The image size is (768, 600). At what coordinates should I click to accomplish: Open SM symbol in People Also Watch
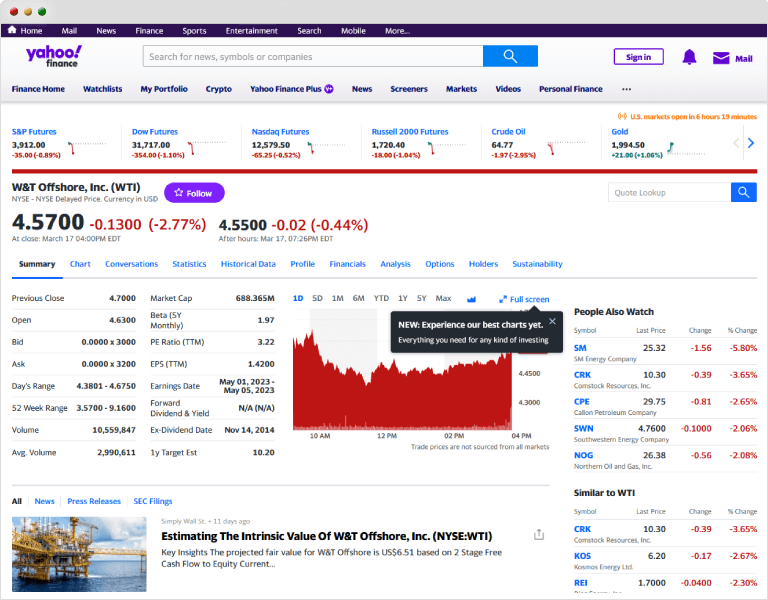click(580, 348)
